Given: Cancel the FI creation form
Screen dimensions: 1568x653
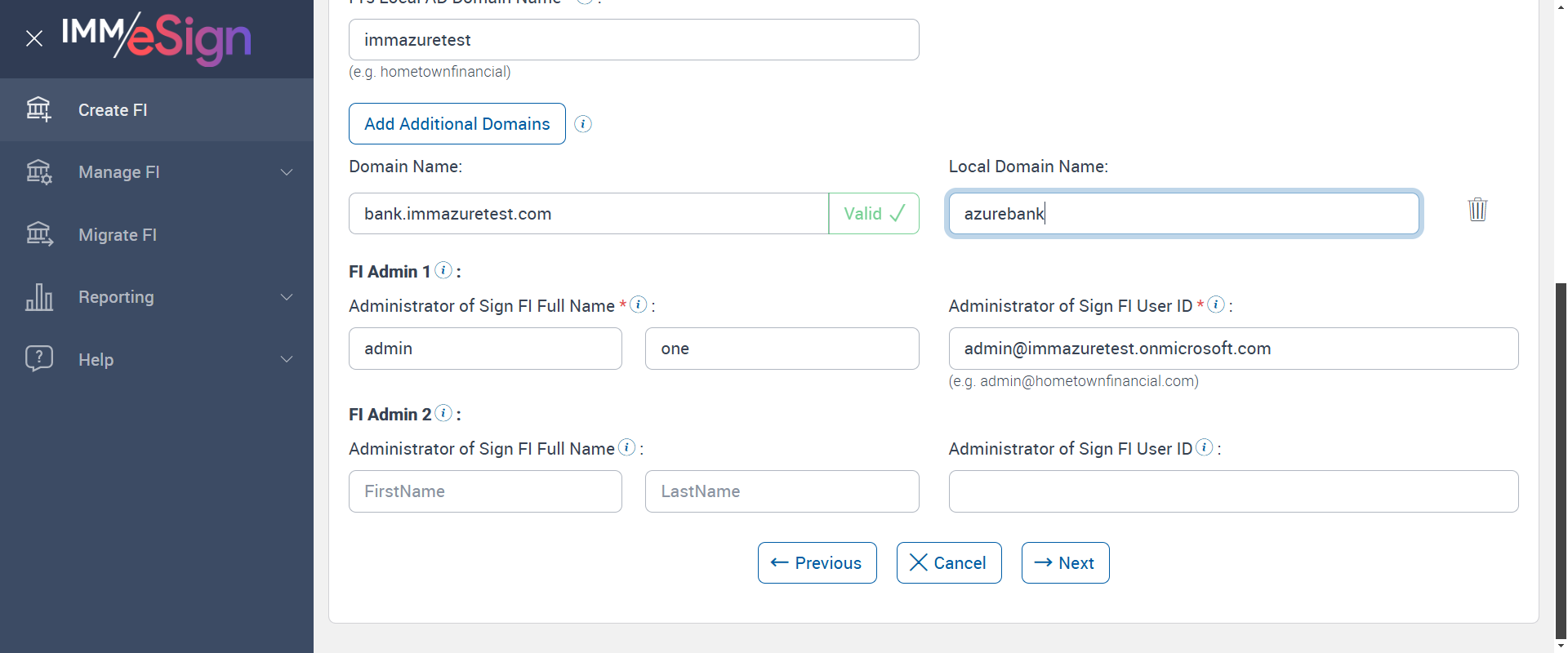Looking at the screenshot, I should [948, 563].
